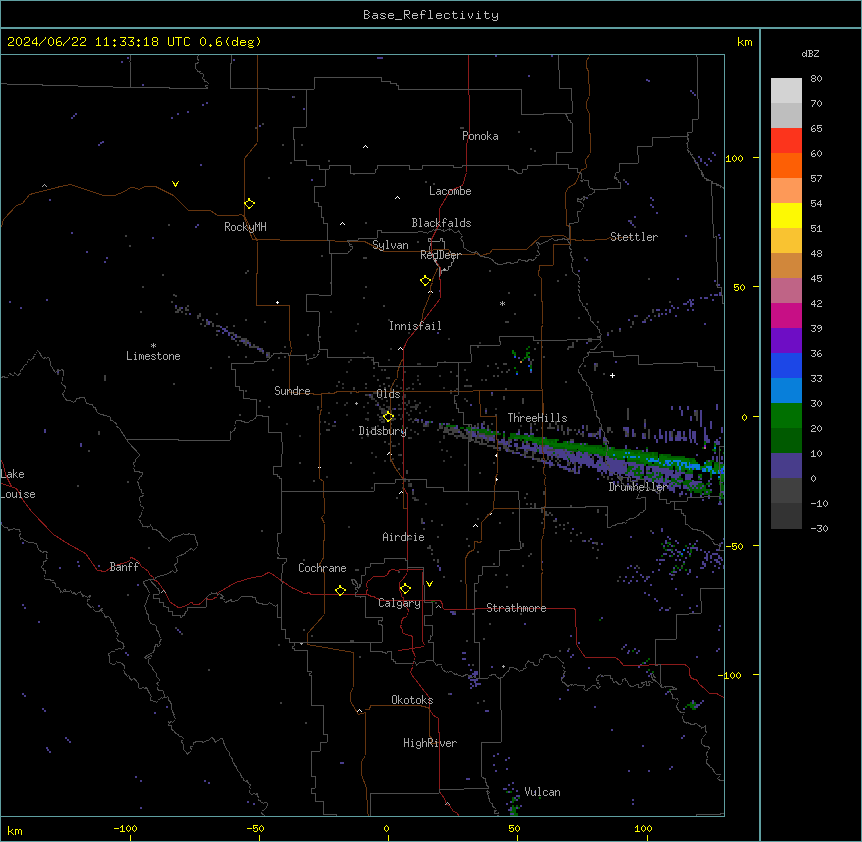
Task: Click the Limestone map label
Action: coord(153,356)
